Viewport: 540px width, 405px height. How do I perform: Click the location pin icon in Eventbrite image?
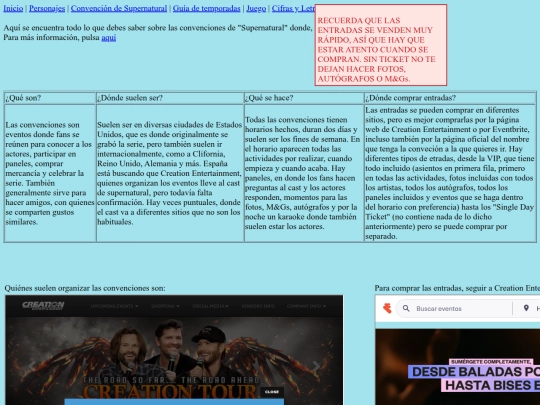[x=526, y=308]
